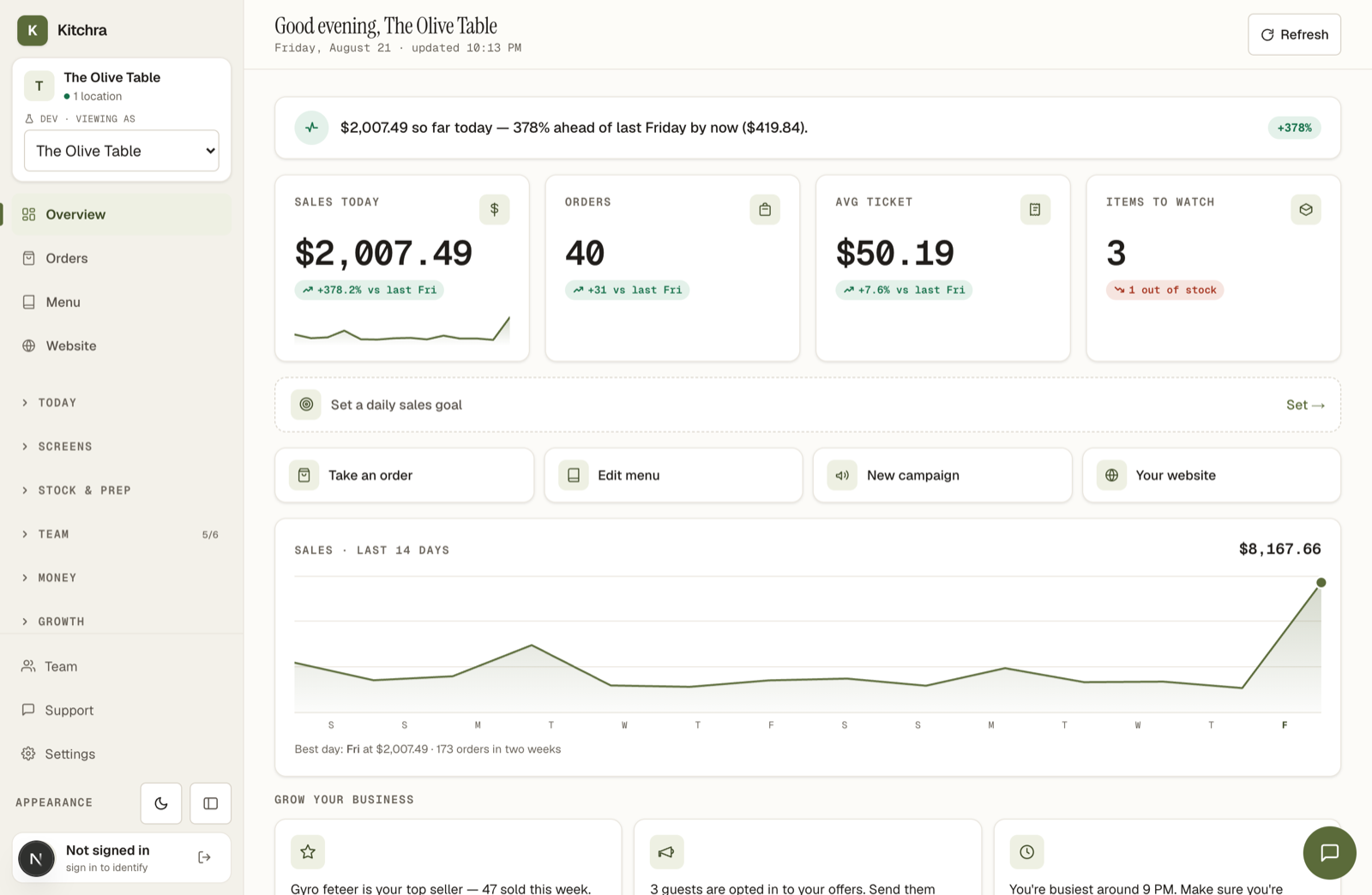1372x895 pixels.
Task: Click the star icon on top seller card
Action: point(308,852)
